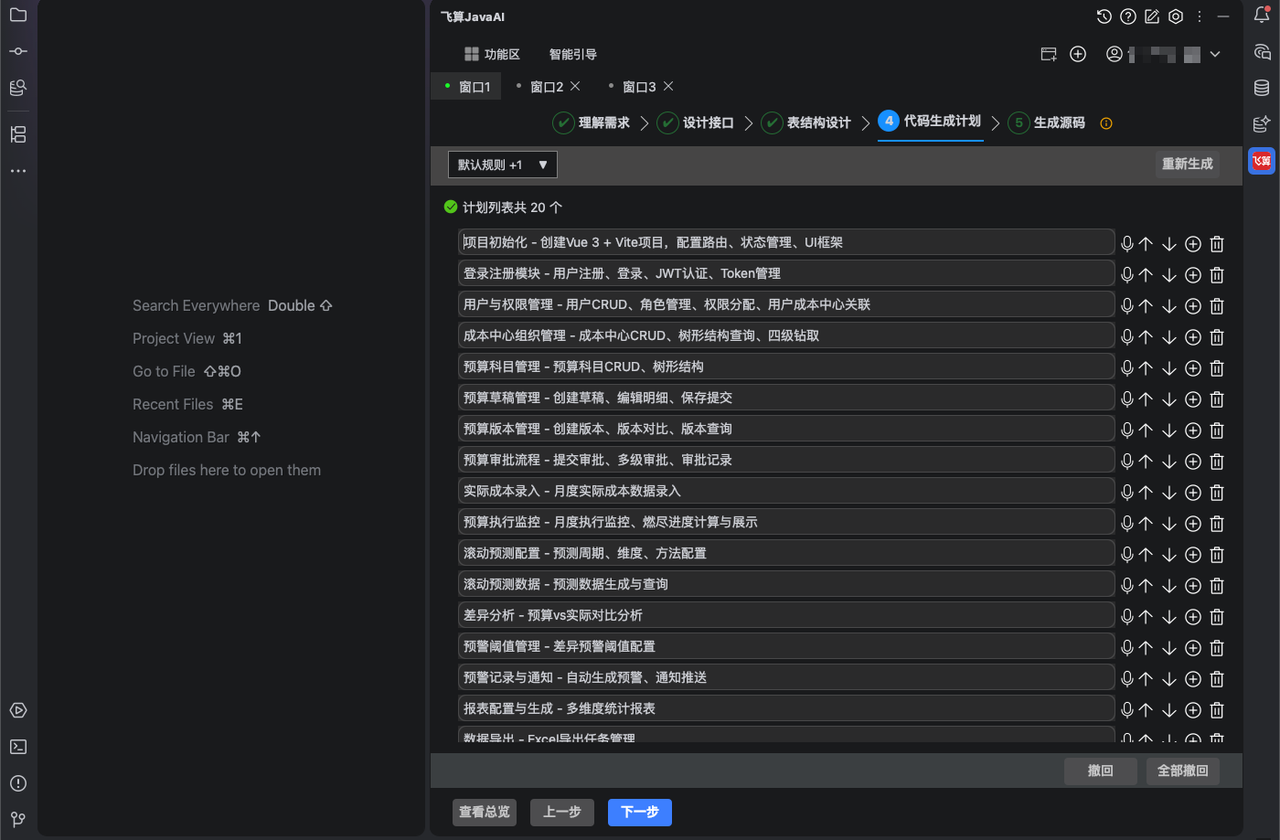1280x840 pixels.
Task: Open the Structure tool window
Action: pos(18,135)
